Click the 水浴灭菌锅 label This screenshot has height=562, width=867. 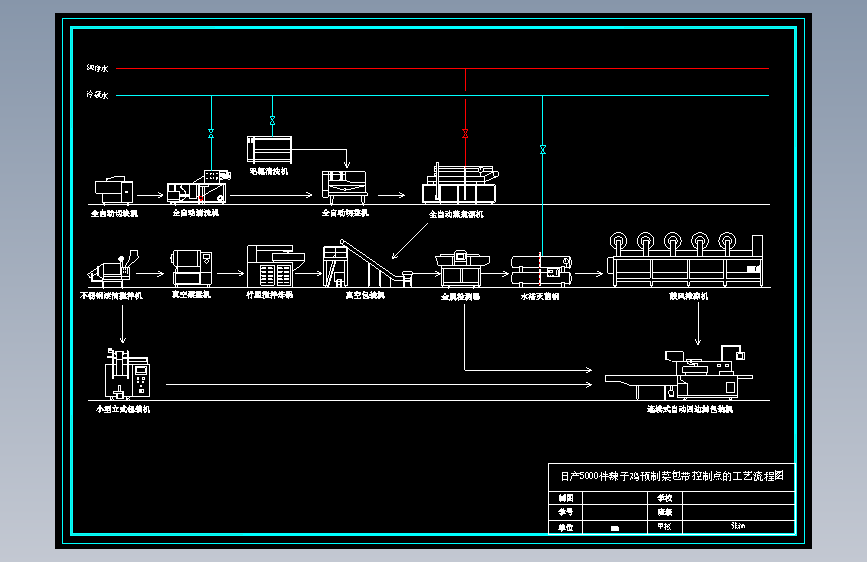540,296
